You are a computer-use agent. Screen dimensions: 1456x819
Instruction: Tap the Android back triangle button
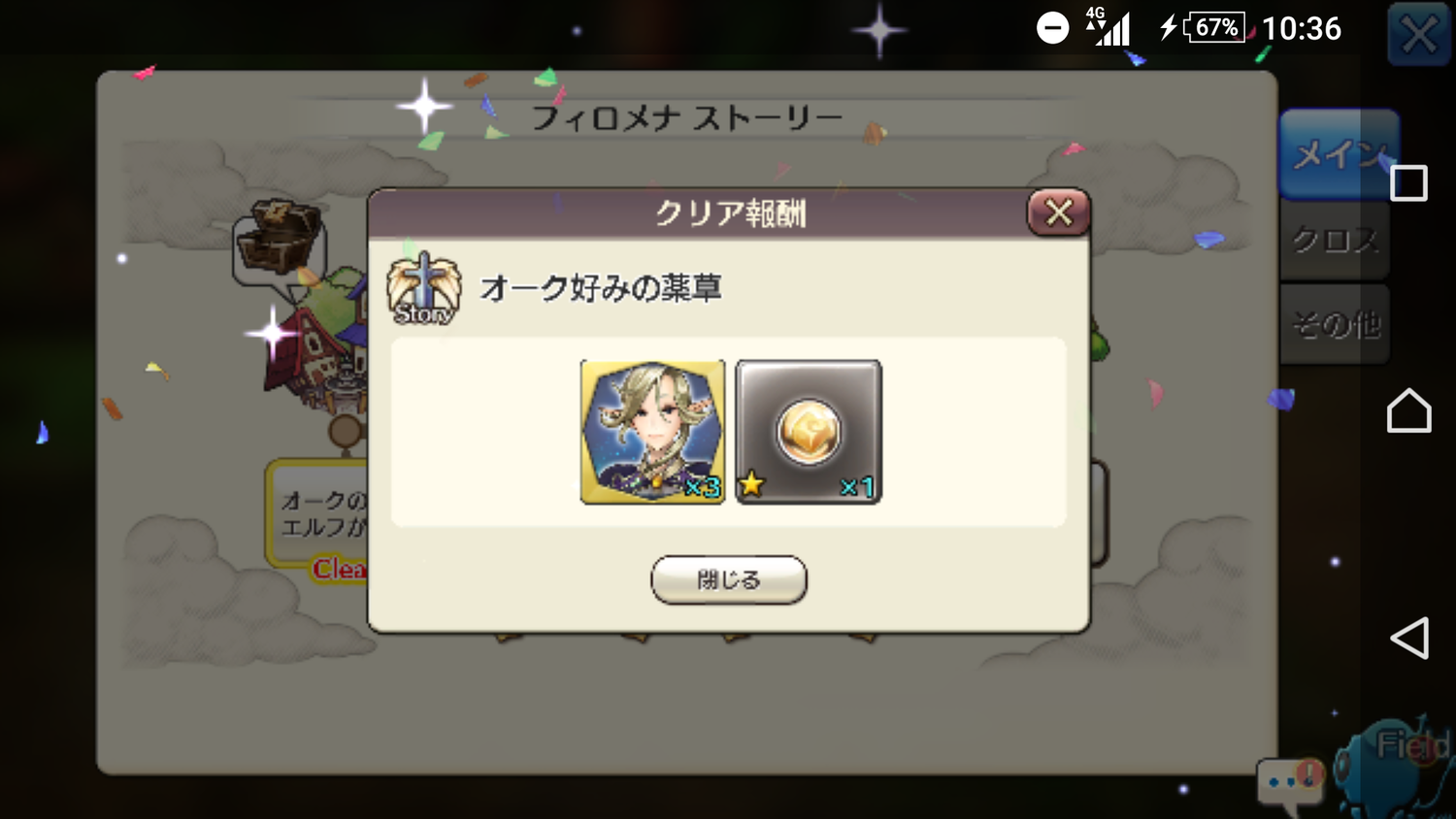click(1409, 638)
